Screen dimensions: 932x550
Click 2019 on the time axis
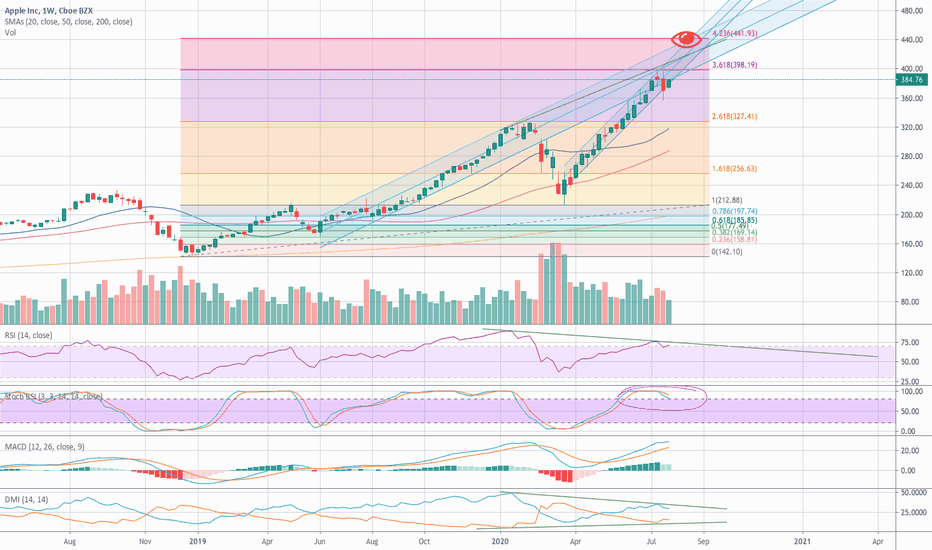point(197,542)
